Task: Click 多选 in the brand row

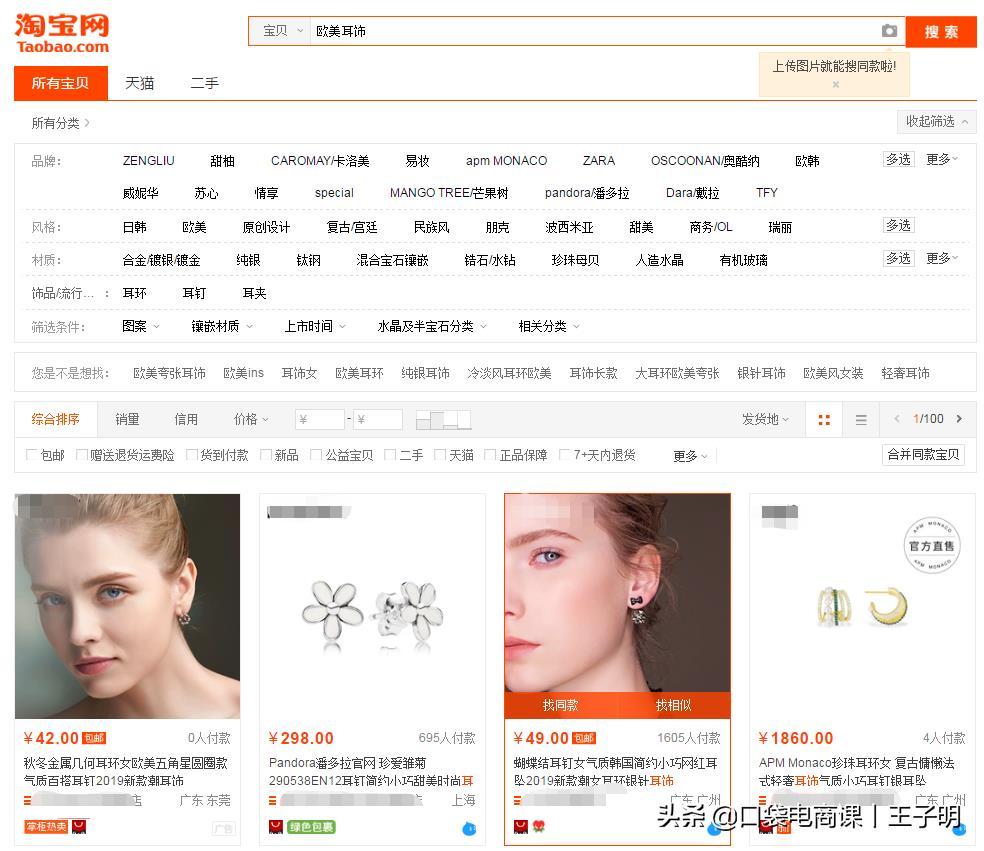Action: click(898, 159)
